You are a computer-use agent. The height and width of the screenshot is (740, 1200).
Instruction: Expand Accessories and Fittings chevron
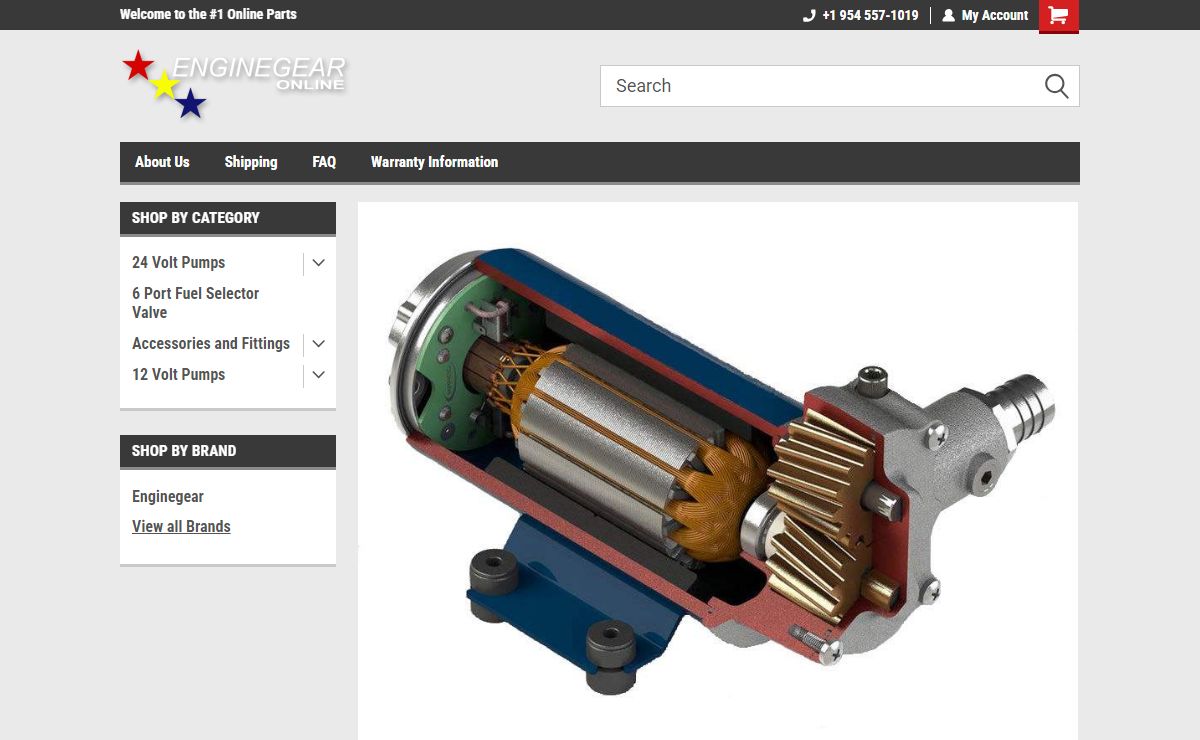[x=318, y=344]
